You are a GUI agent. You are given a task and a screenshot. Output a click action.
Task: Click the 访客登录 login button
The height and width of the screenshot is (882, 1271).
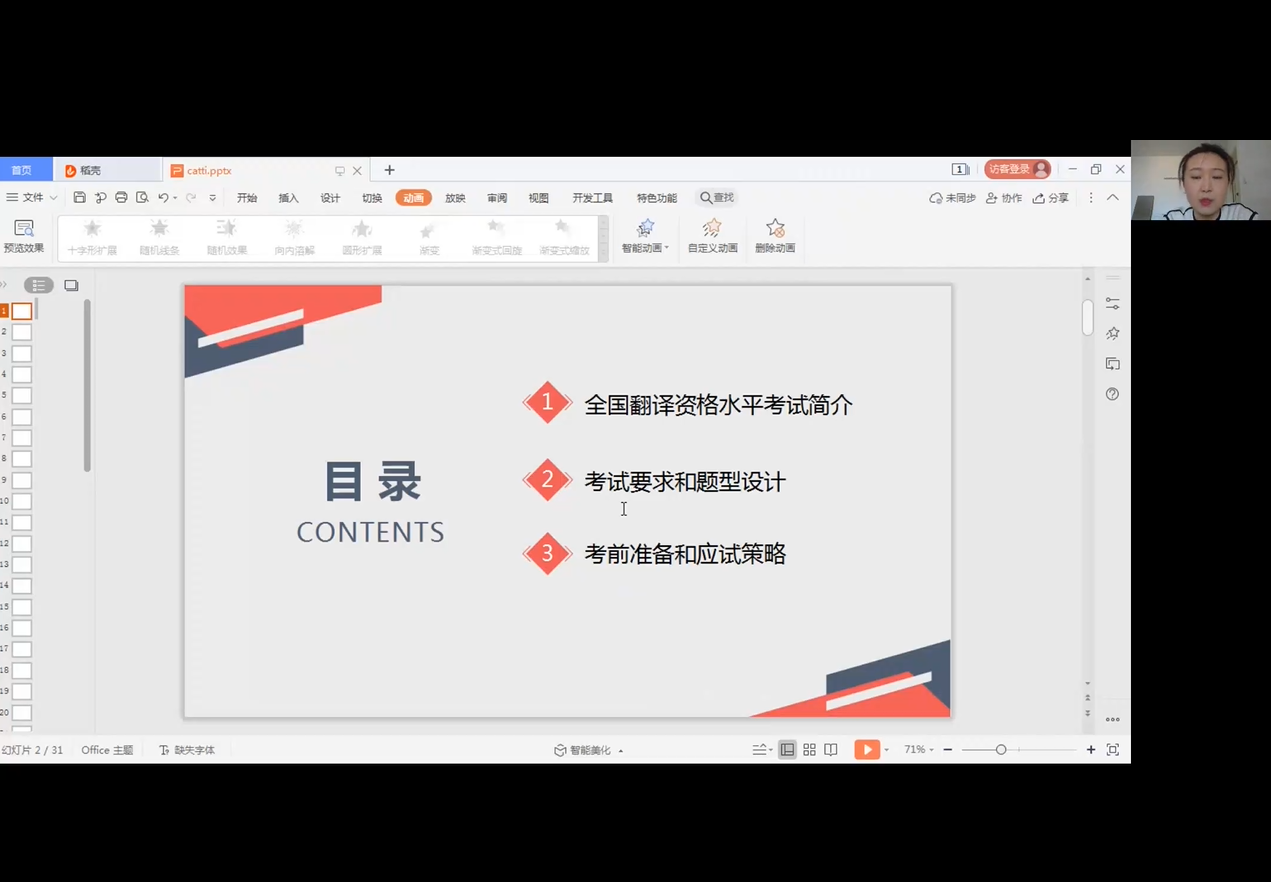(1017, 170)
